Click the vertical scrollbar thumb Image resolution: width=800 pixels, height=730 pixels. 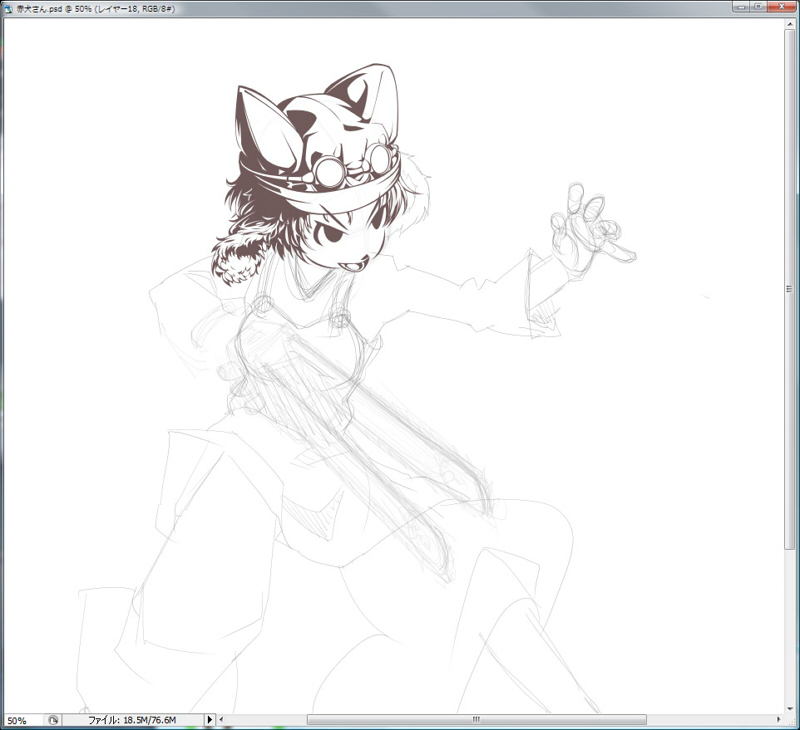(x=790, y=289)
